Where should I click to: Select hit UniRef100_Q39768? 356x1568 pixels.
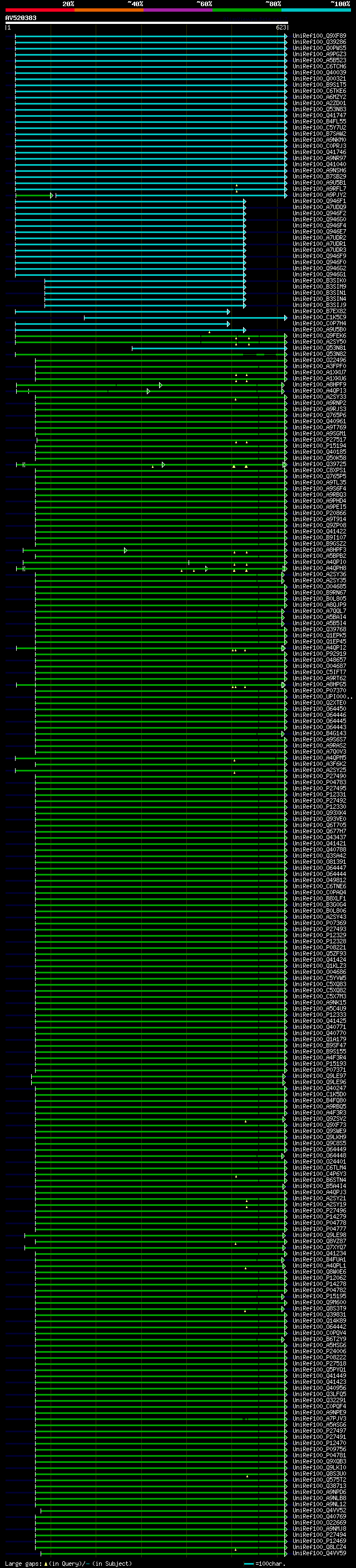coord(319,630)
